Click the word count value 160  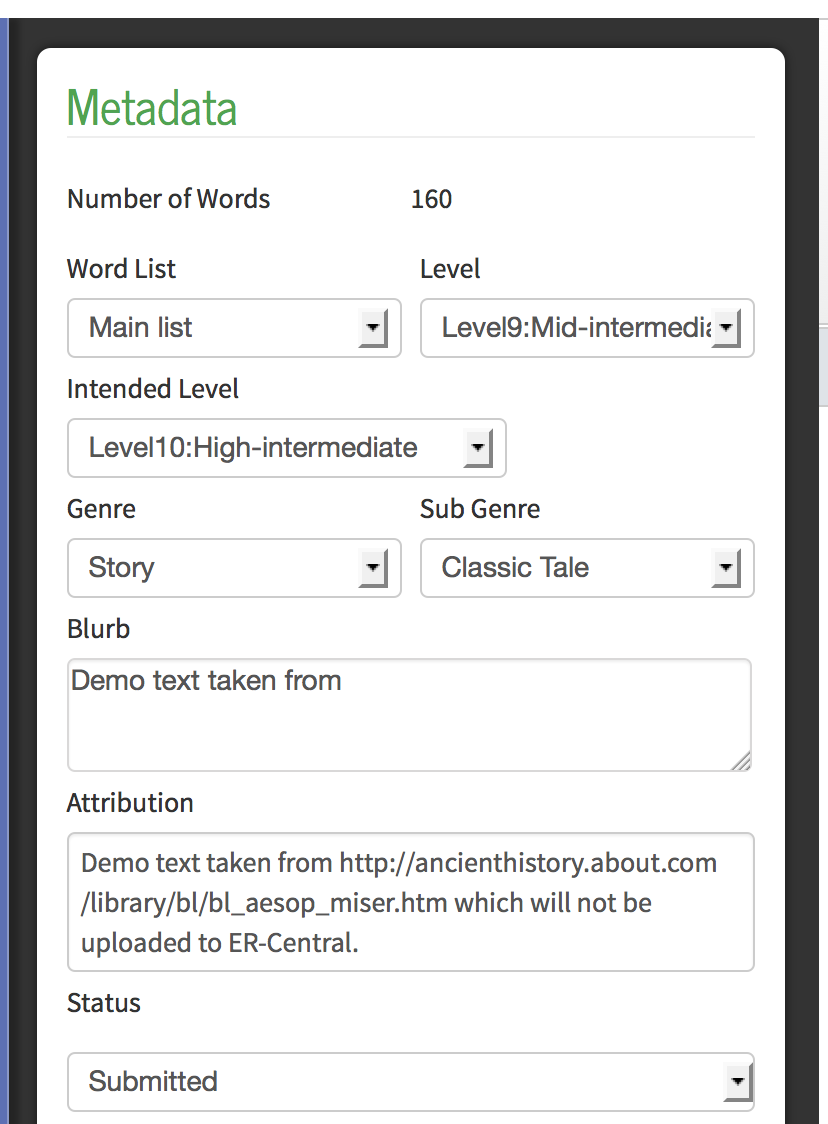pyautogui.click(x=431, y=199)
